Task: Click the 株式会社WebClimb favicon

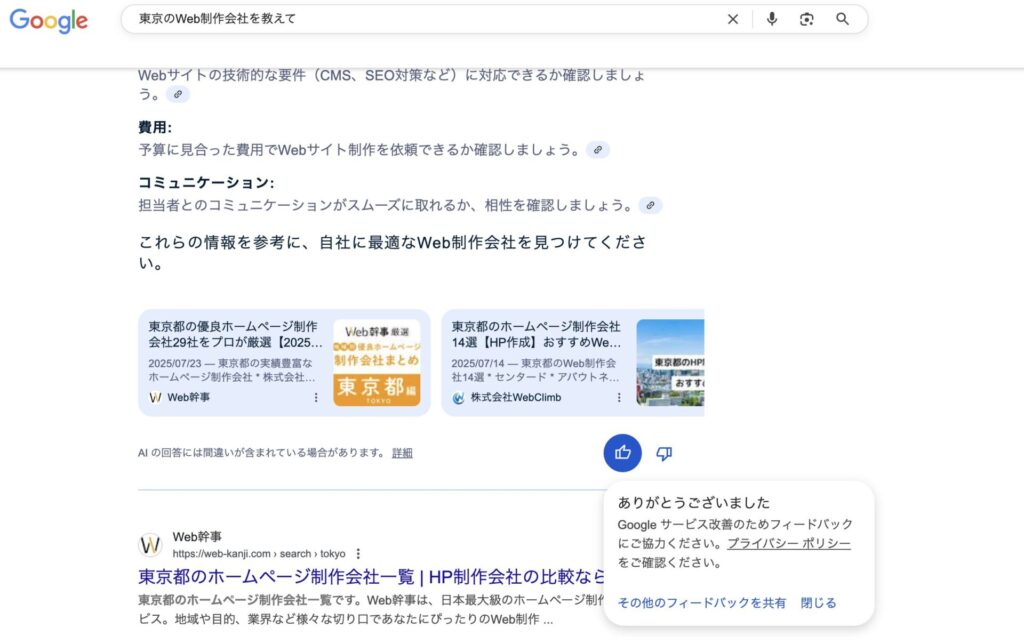Action: coord(459,398)
